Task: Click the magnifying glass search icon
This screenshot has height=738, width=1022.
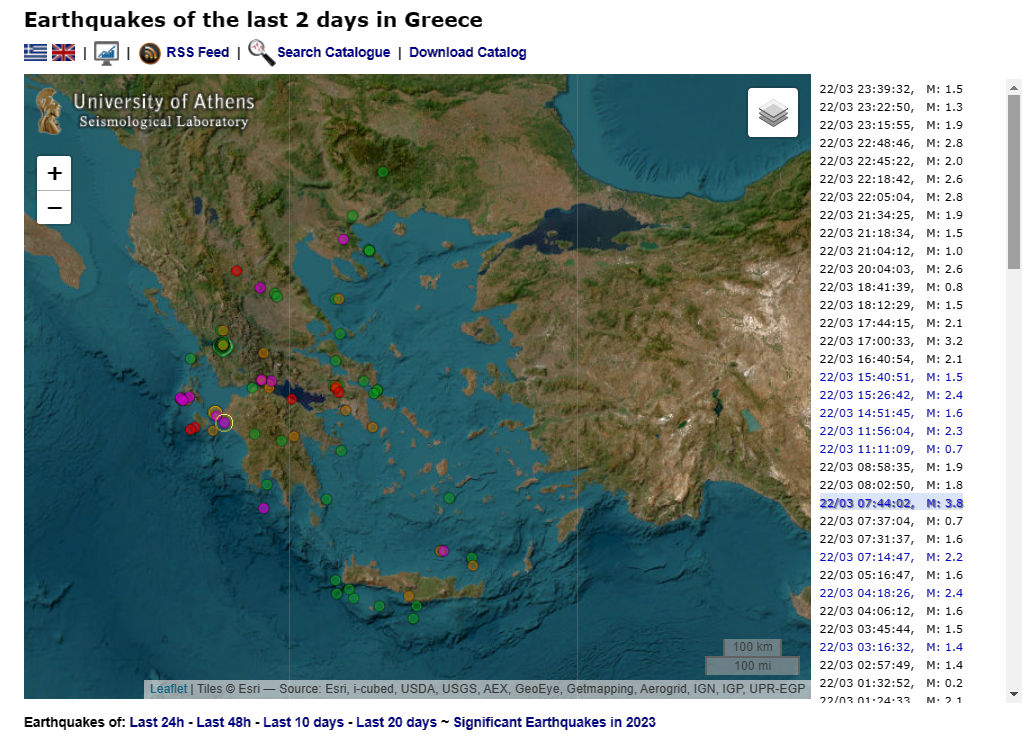Action: pyautogui.click(x=261, y=53)
